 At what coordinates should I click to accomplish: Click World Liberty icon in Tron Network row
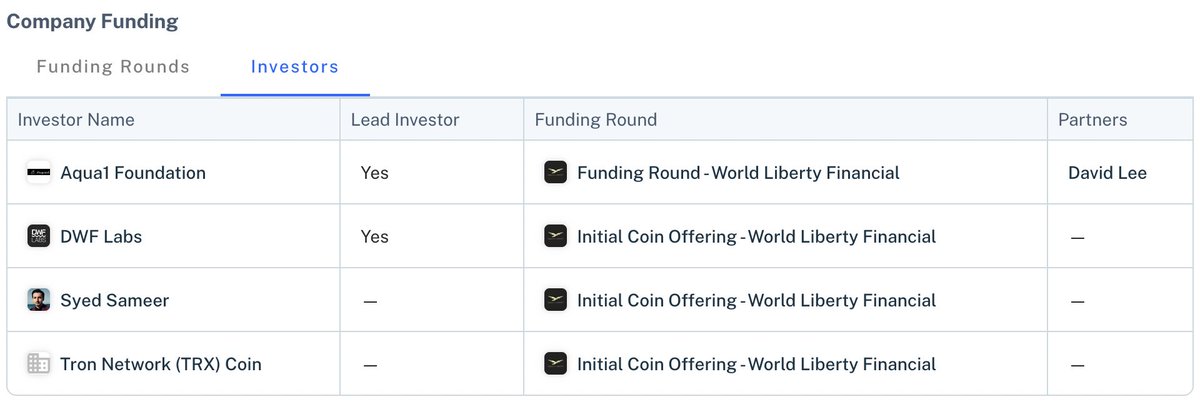click(556, 364)
